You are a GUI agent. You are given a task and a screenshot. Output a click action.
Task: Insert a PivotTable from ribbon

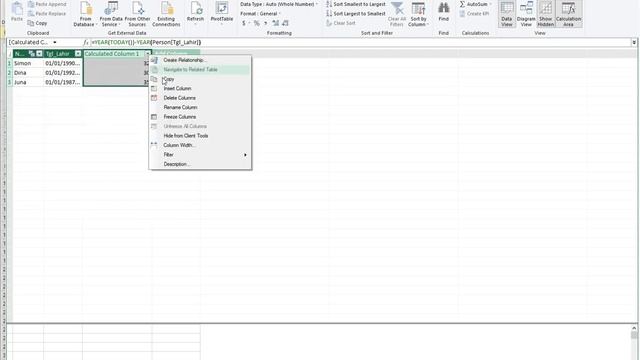tap(222, 12)
